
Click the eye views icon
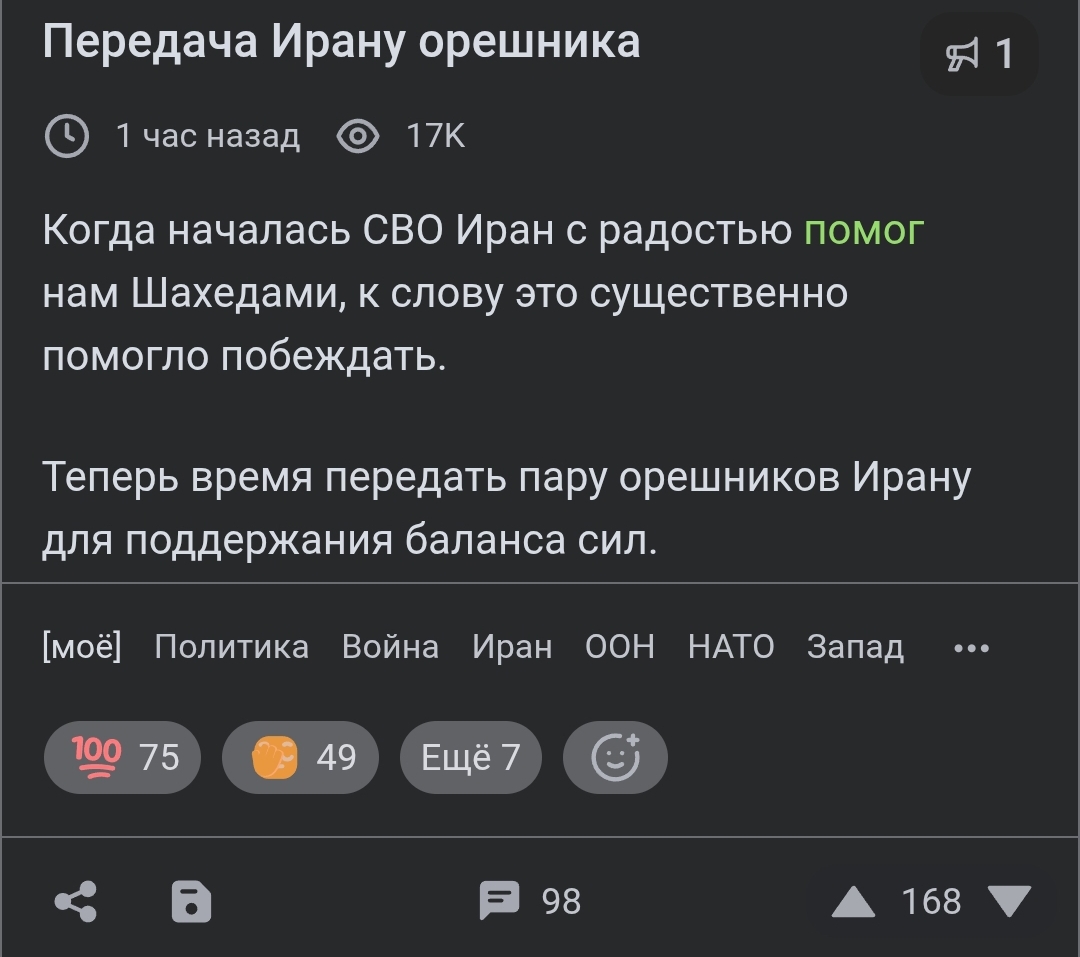click(x=357, y=136)
